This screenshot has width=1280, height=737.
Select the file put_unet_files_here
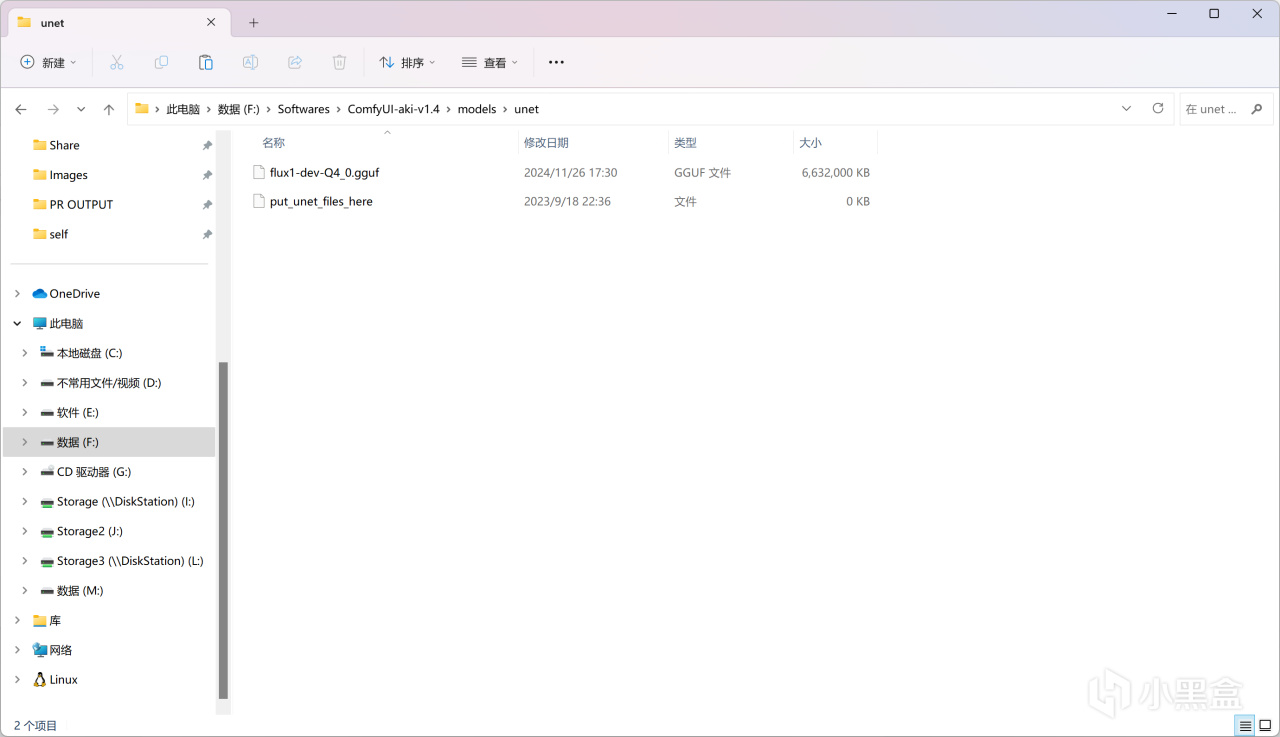321,201
